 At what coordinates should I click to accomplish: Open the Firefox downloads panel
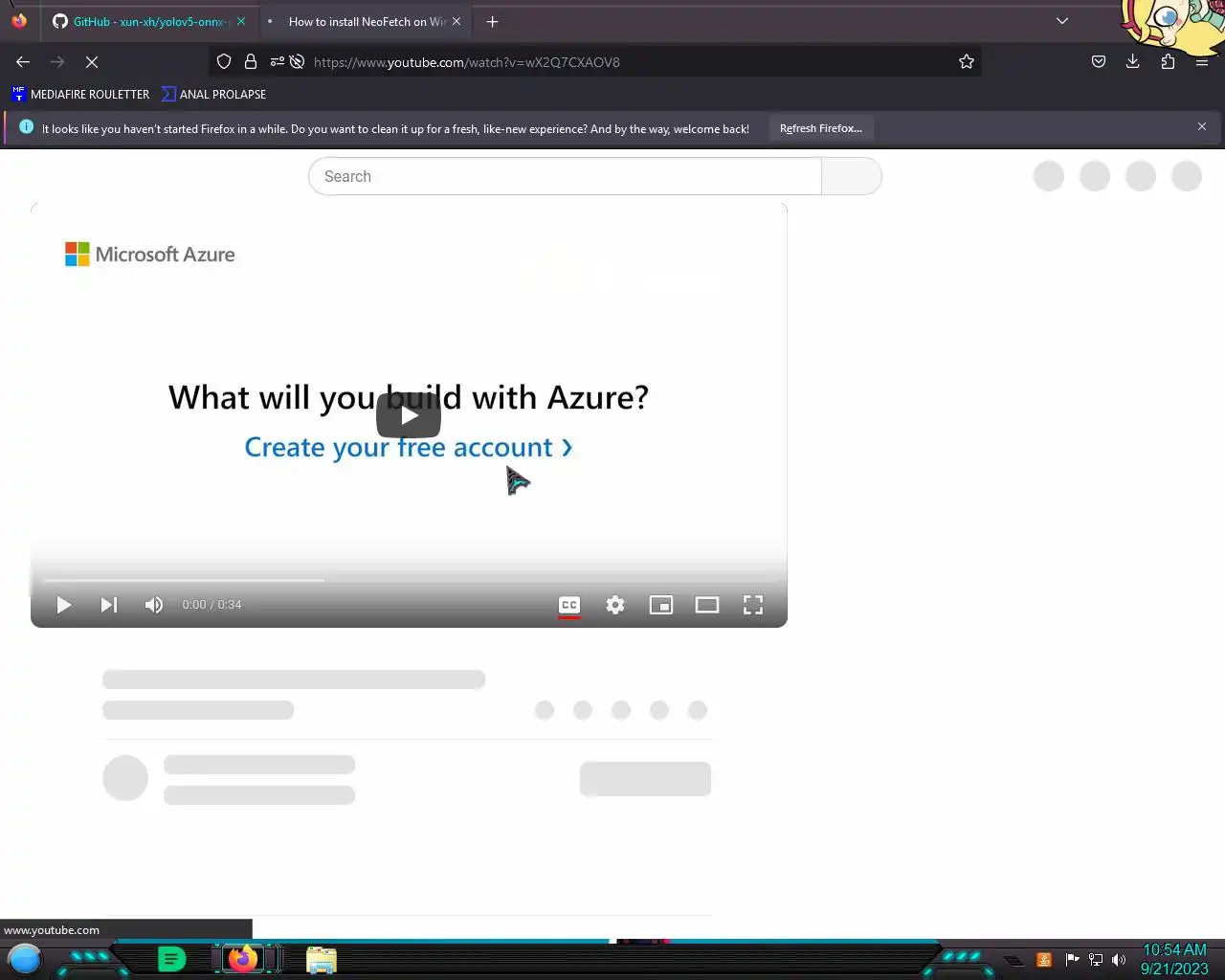pos(1133,61)
